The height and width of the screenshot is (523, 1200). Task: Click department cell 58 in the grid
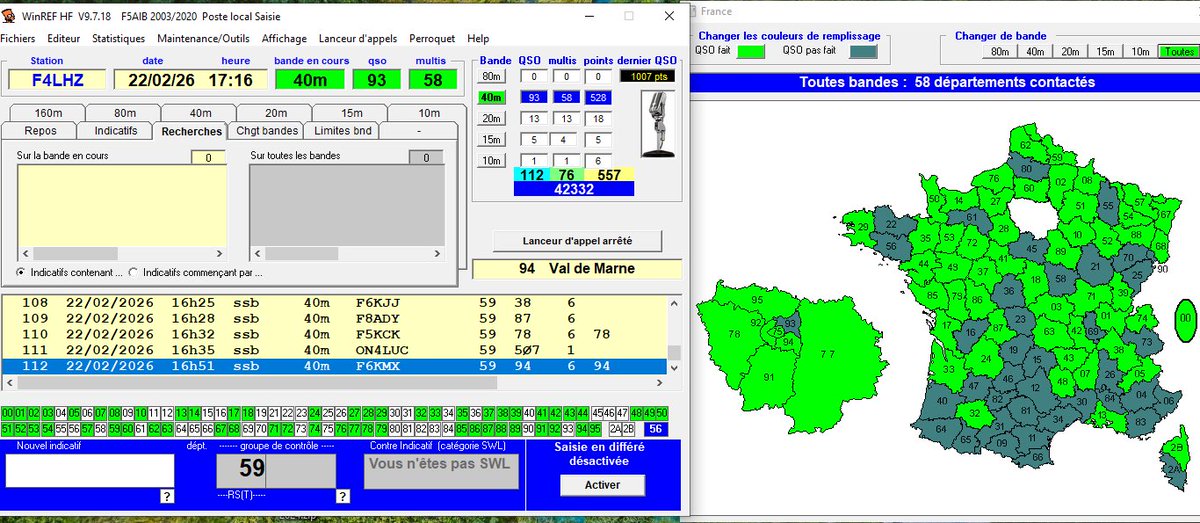tap(101, 429)
